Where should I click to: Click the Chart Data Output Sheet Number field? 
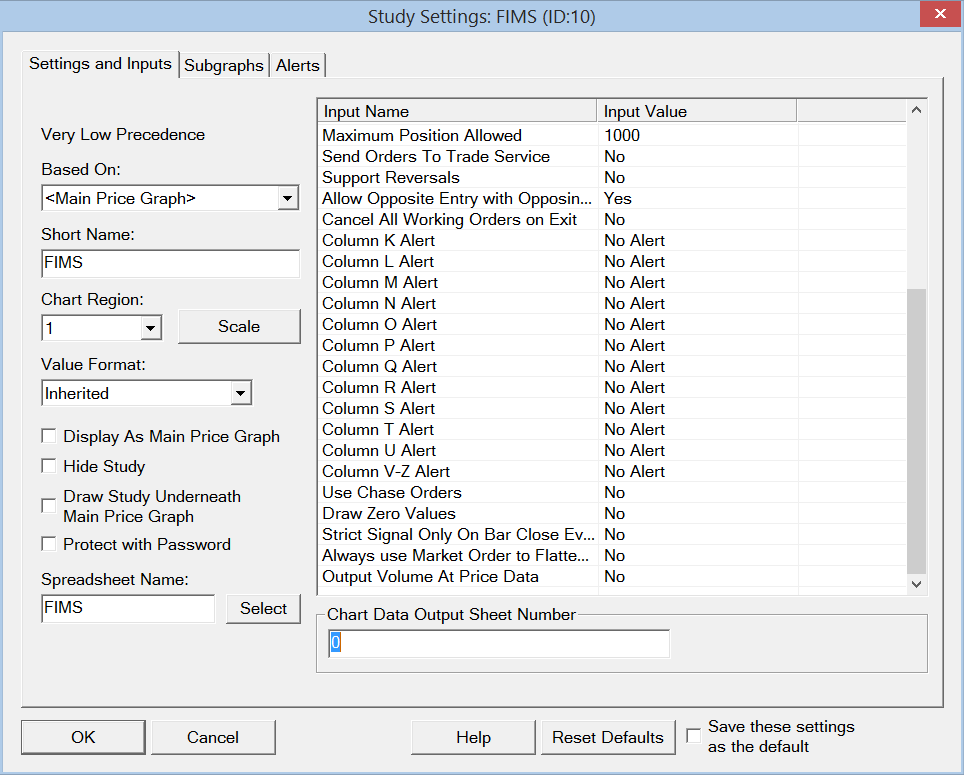pyautogui.click(x=498, y=644)
